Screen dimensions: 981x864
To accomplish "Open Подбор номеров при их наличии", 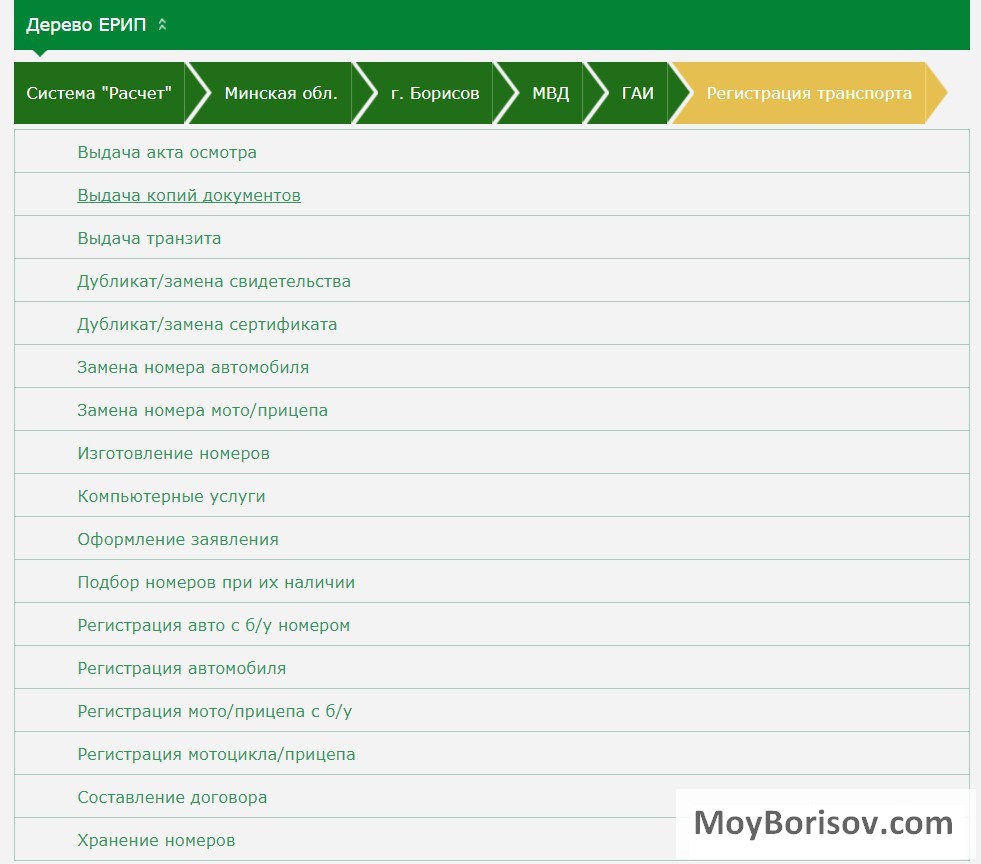I will tap(216, 582).
